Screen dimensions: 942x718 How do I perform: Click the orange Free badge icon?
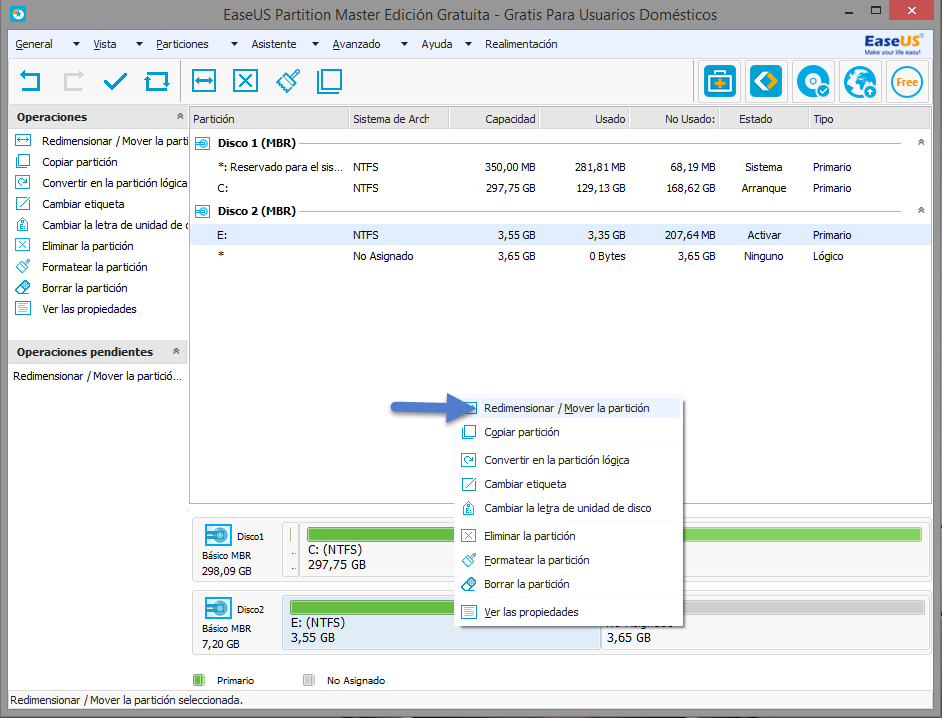click(907, 82)
